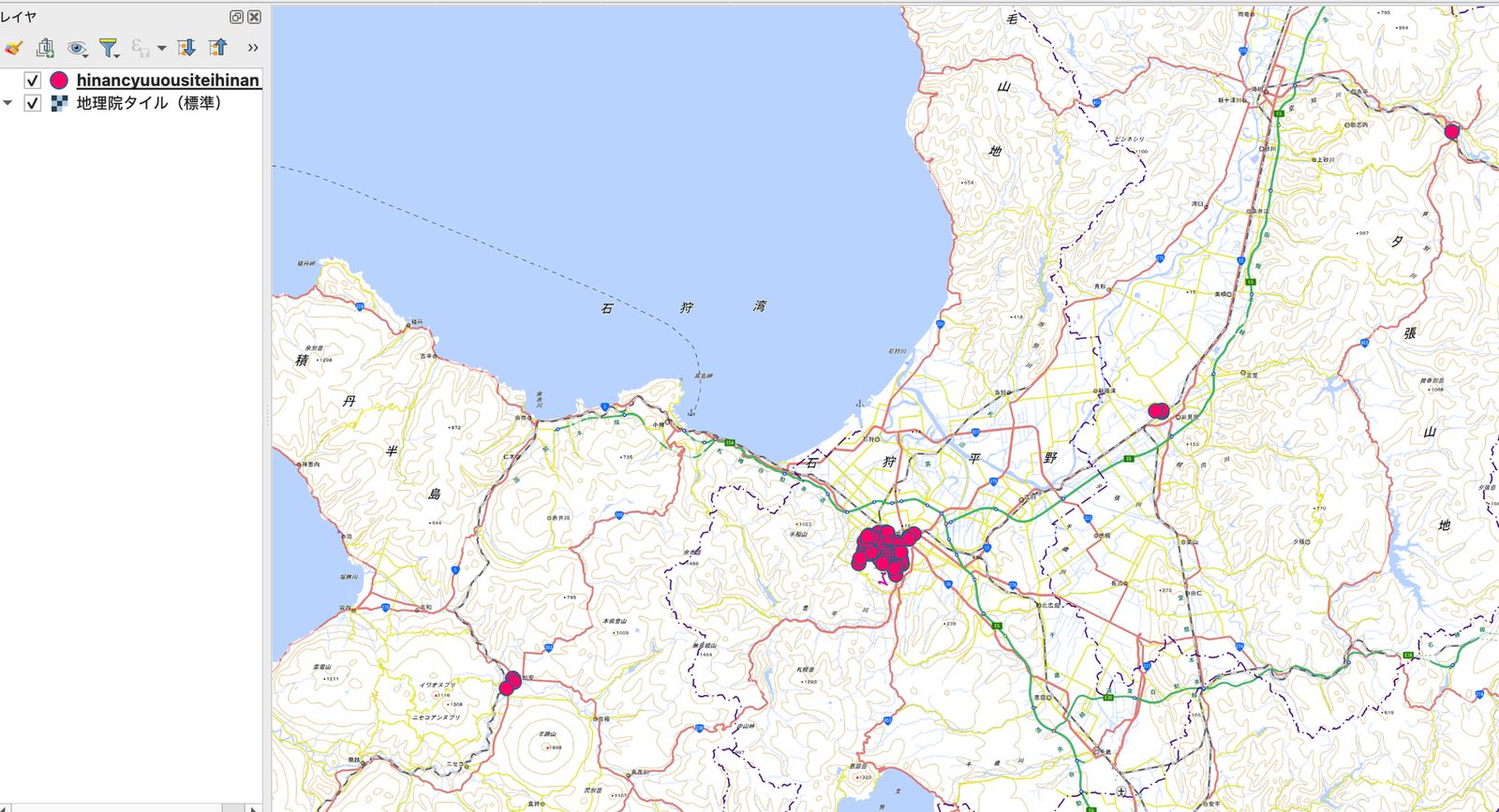Close the レイヤ layers panel
1499x812 pixels.
[x=254, y=17]
